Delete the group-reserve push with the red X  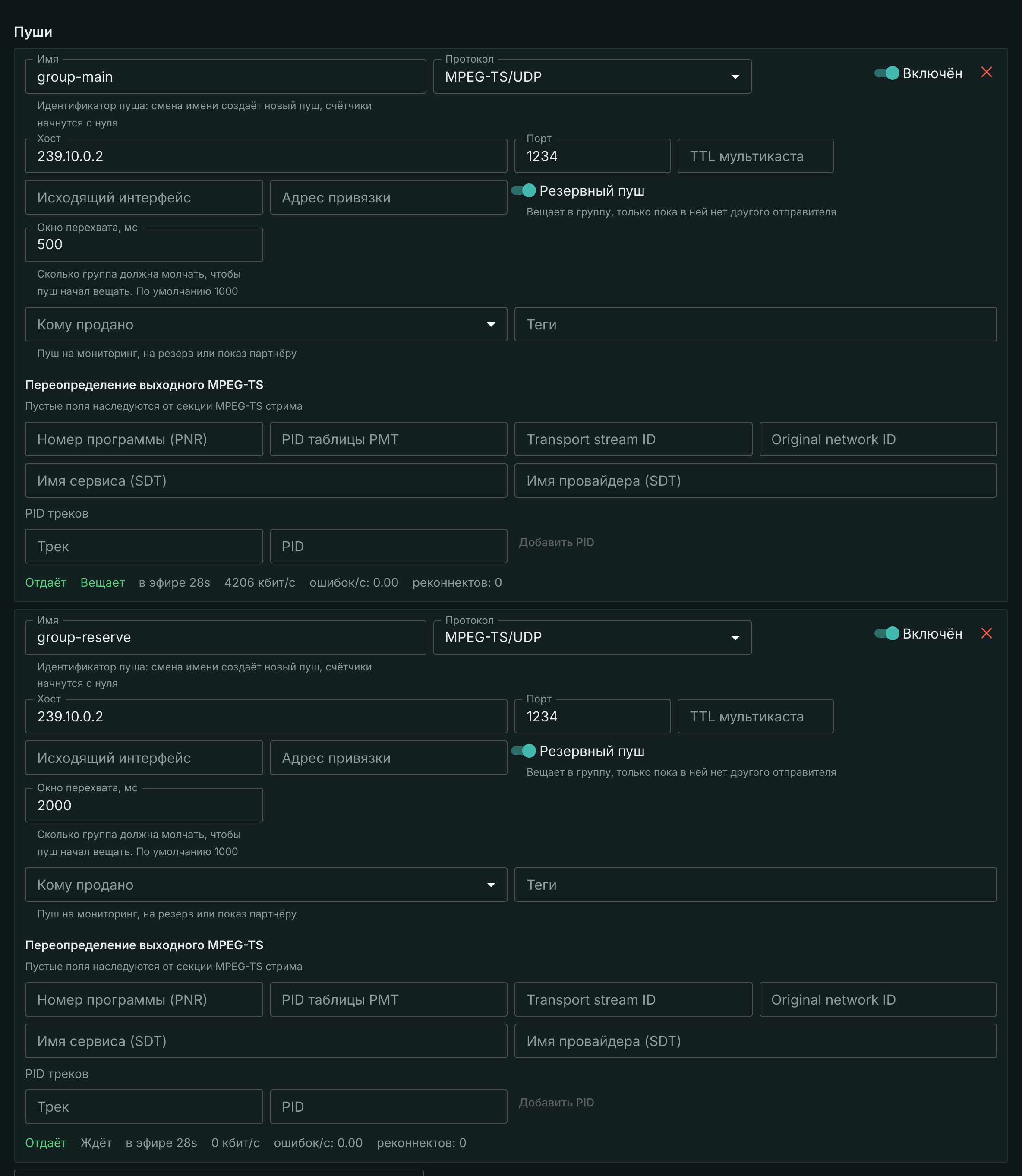coord(986,633)
